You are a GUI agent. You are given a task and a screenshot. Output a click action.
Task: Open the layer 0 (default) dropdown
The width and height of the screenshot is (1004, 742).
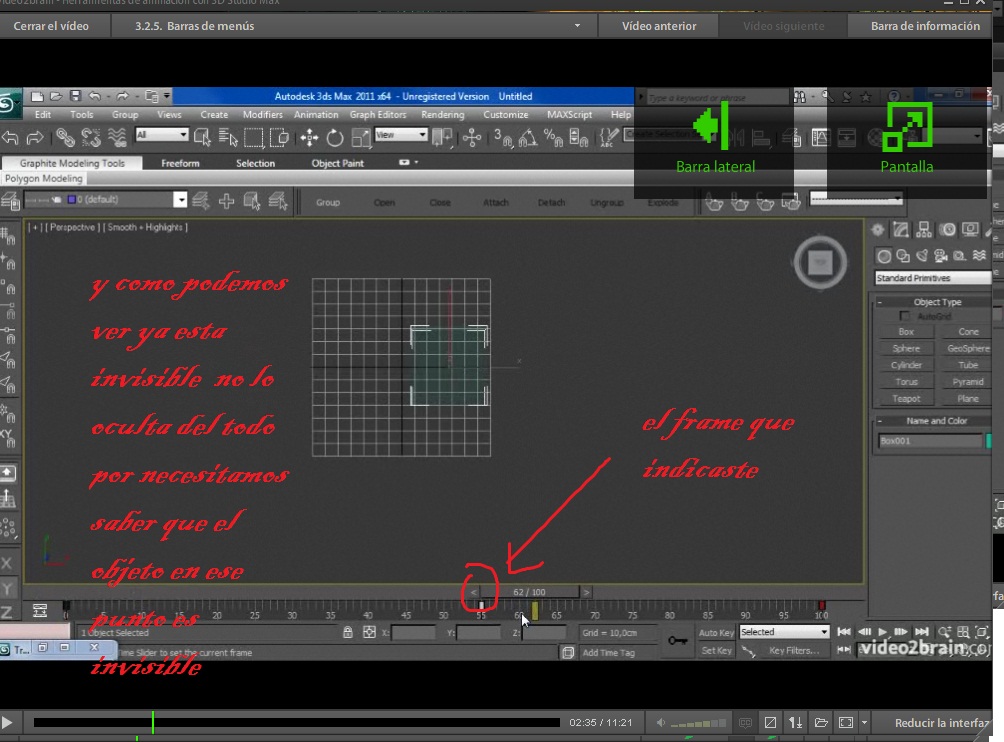coord(105,200)
